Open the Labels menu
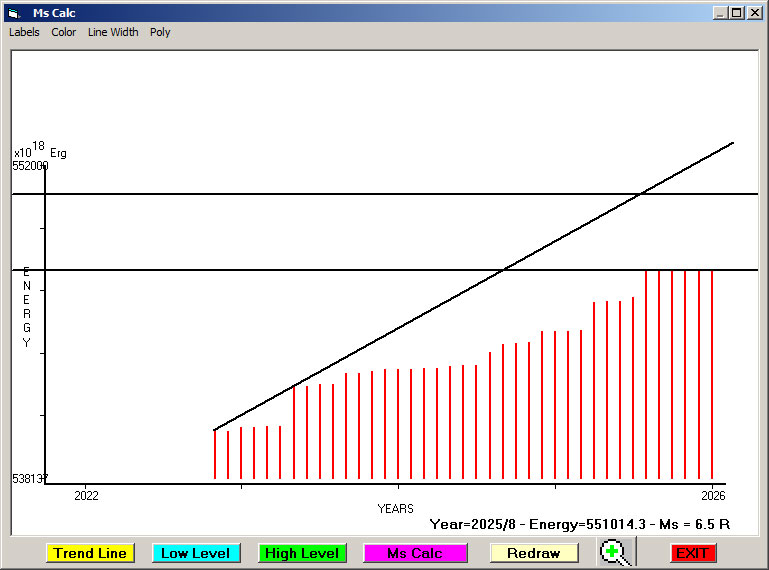 (x=24, y=32)
